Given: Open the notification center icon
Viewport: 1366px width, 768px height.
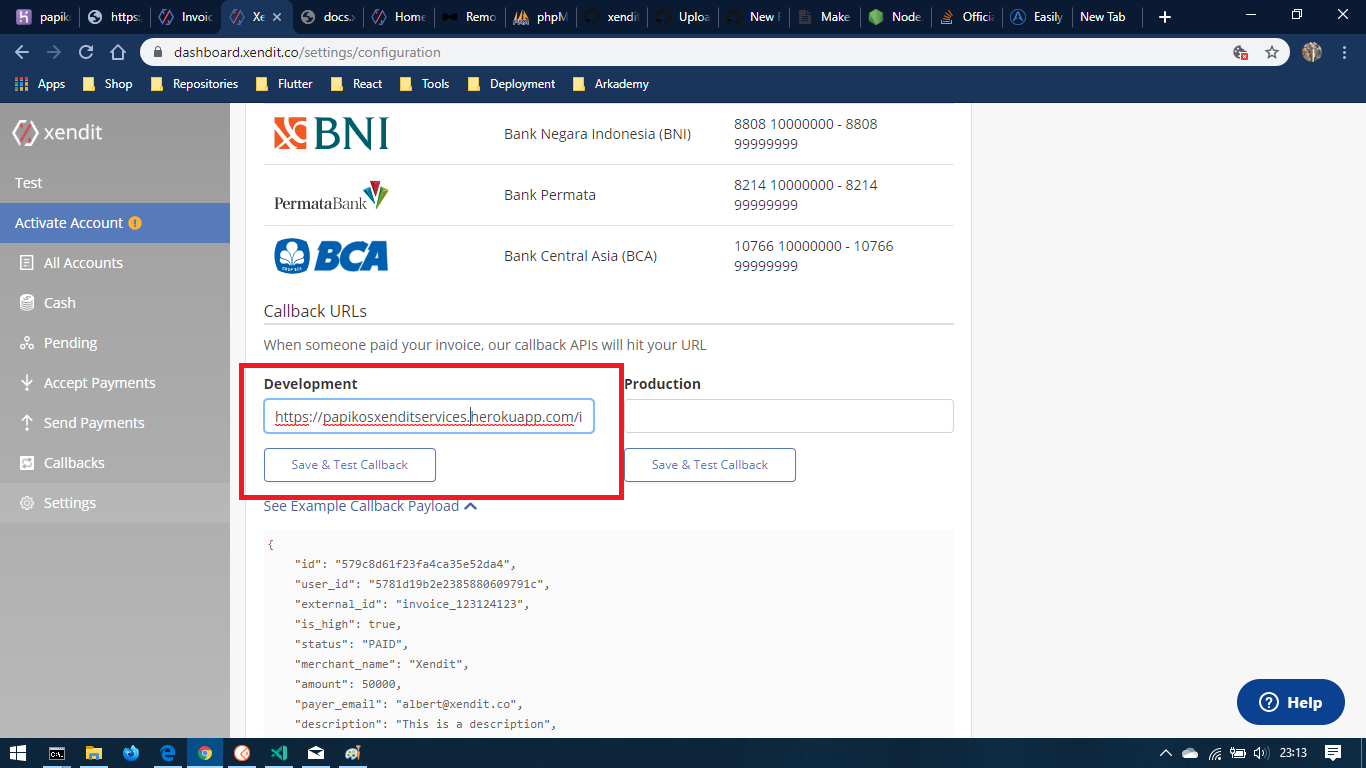Looking at the screenshot, I should click(1333, 753).
